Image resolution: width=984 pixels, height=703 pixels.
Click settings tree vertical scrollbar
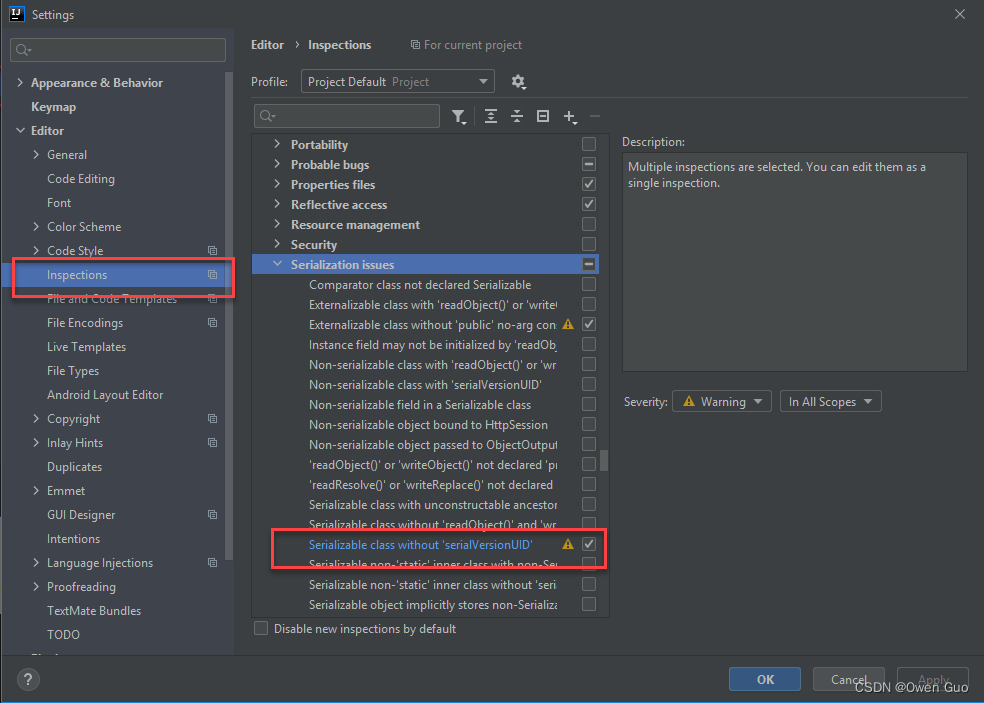coord(229,316)
